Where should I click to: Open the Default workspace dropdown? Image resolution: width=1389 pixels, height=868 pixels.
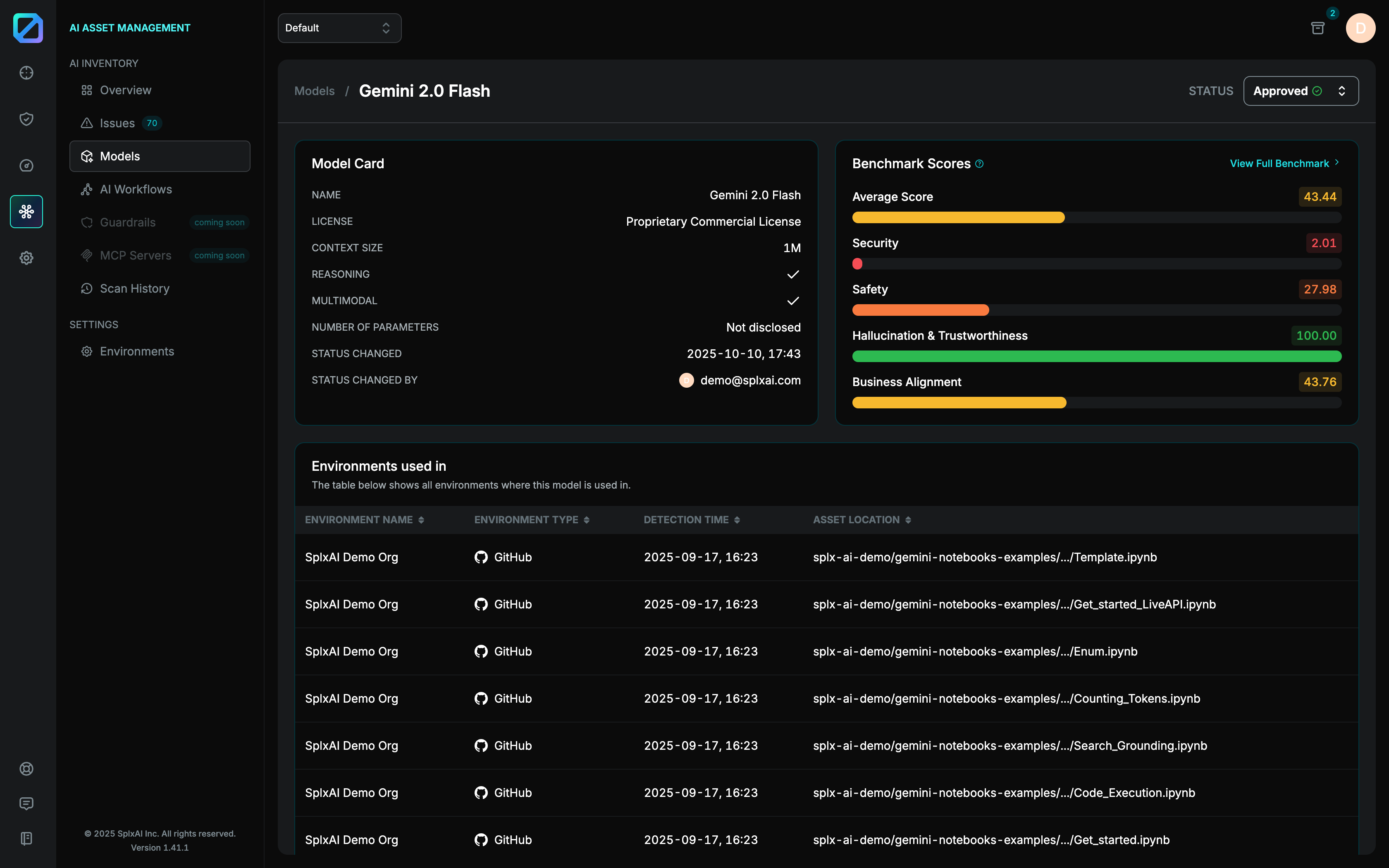pos(339,28)
